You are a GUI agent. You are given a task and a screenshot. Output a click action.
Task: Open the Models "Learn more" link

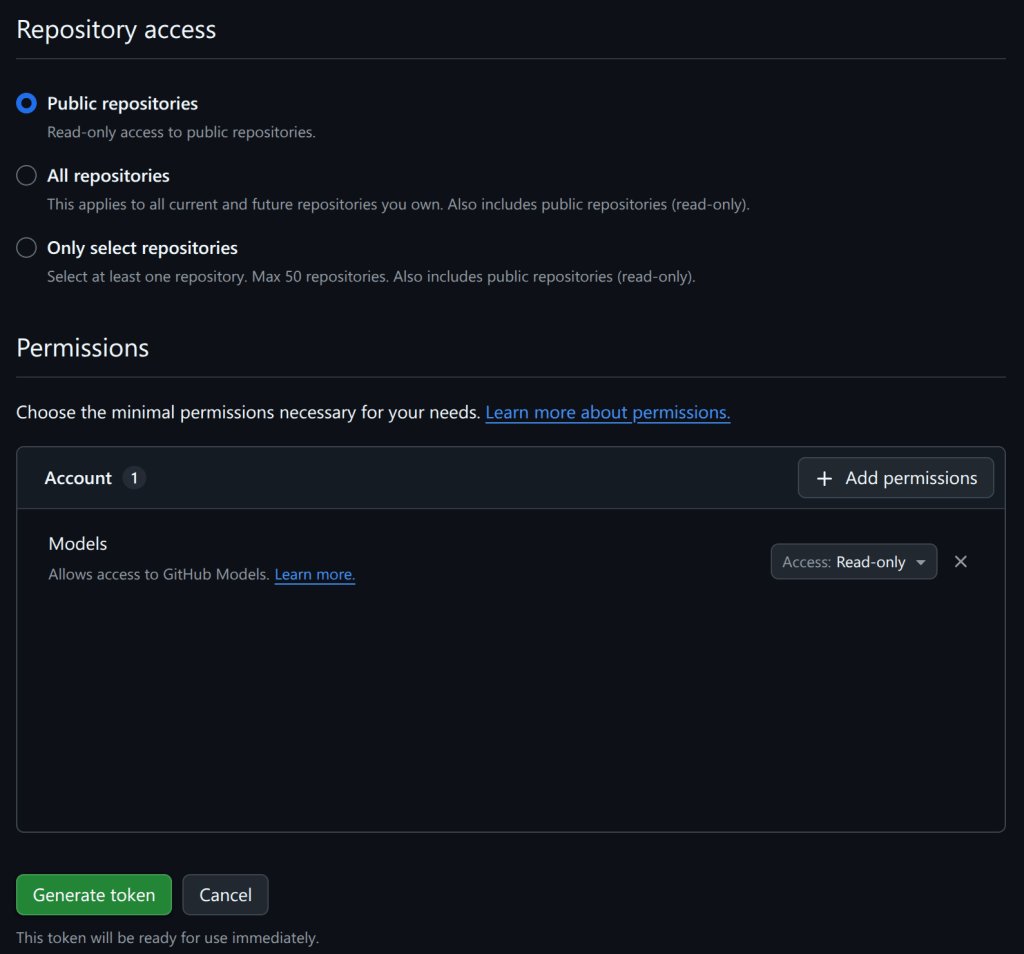point(314,574)
